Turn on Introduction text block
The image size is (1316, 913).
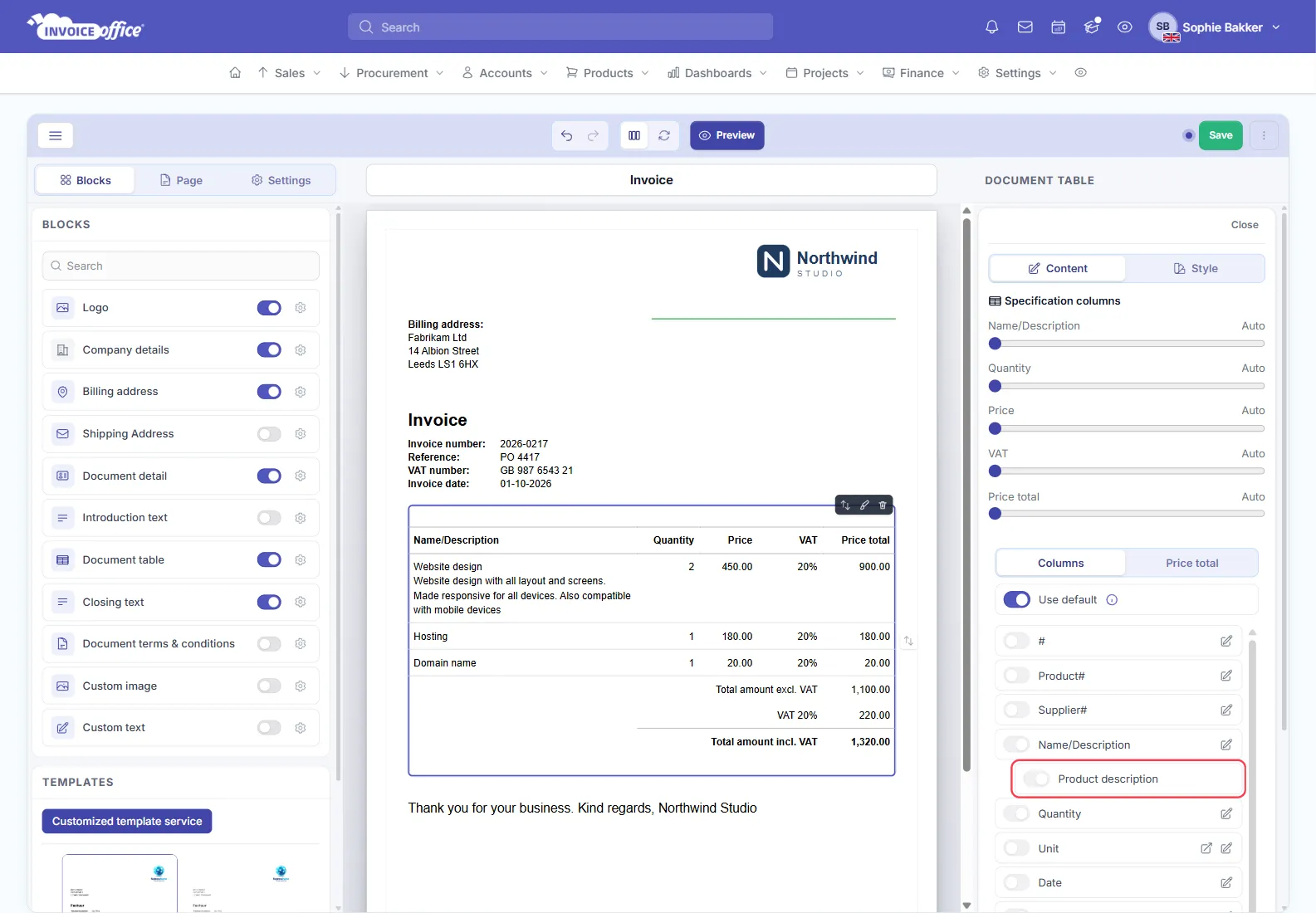(269, 518)
